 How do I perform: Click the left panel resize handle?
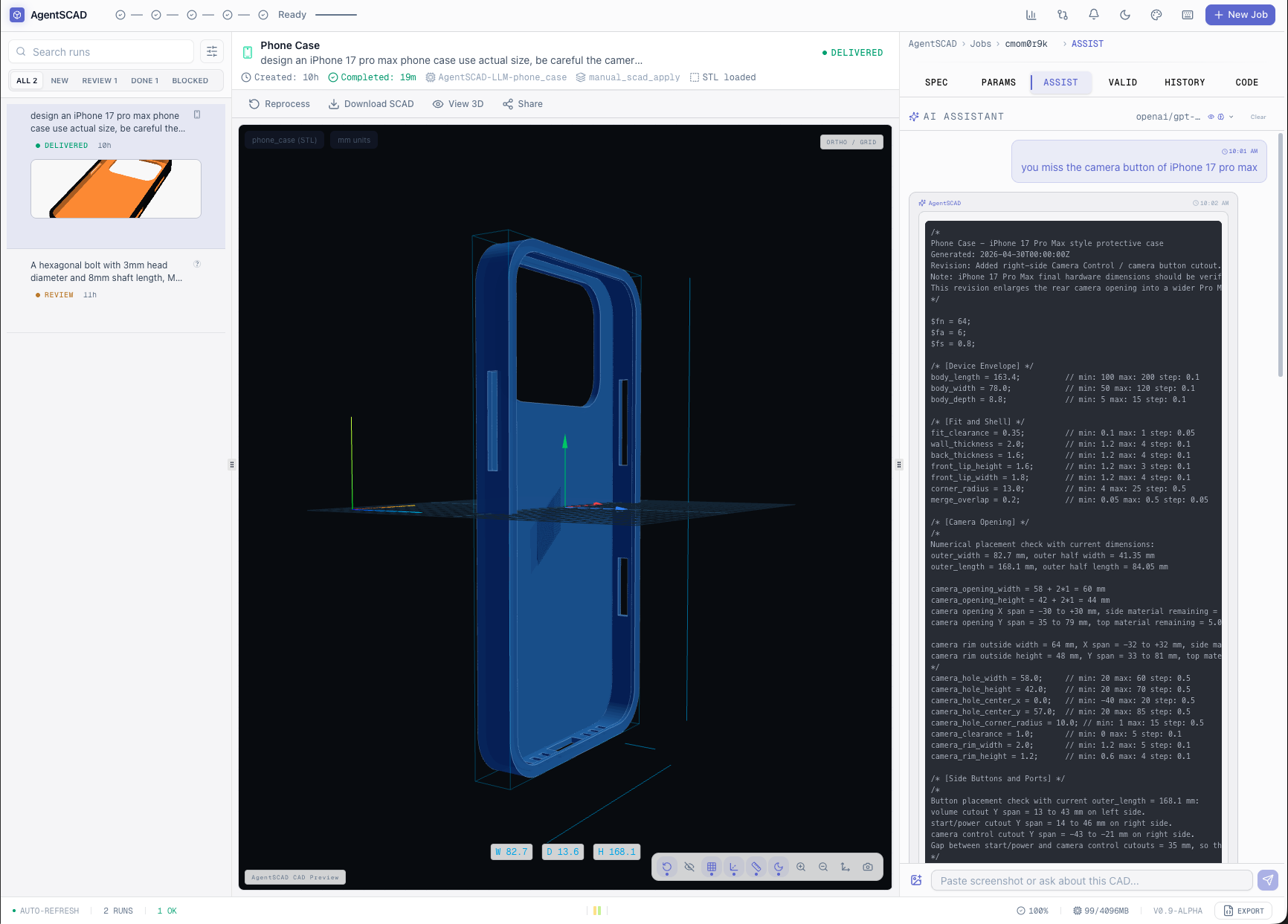coord(232,465)
